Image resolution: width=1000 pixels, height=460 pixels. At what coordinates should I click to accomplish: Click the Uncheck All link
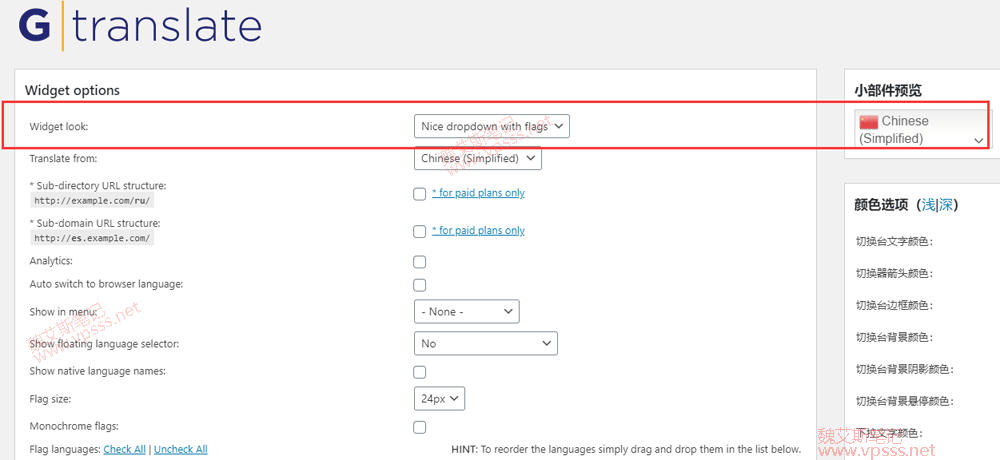coord(181,450)
